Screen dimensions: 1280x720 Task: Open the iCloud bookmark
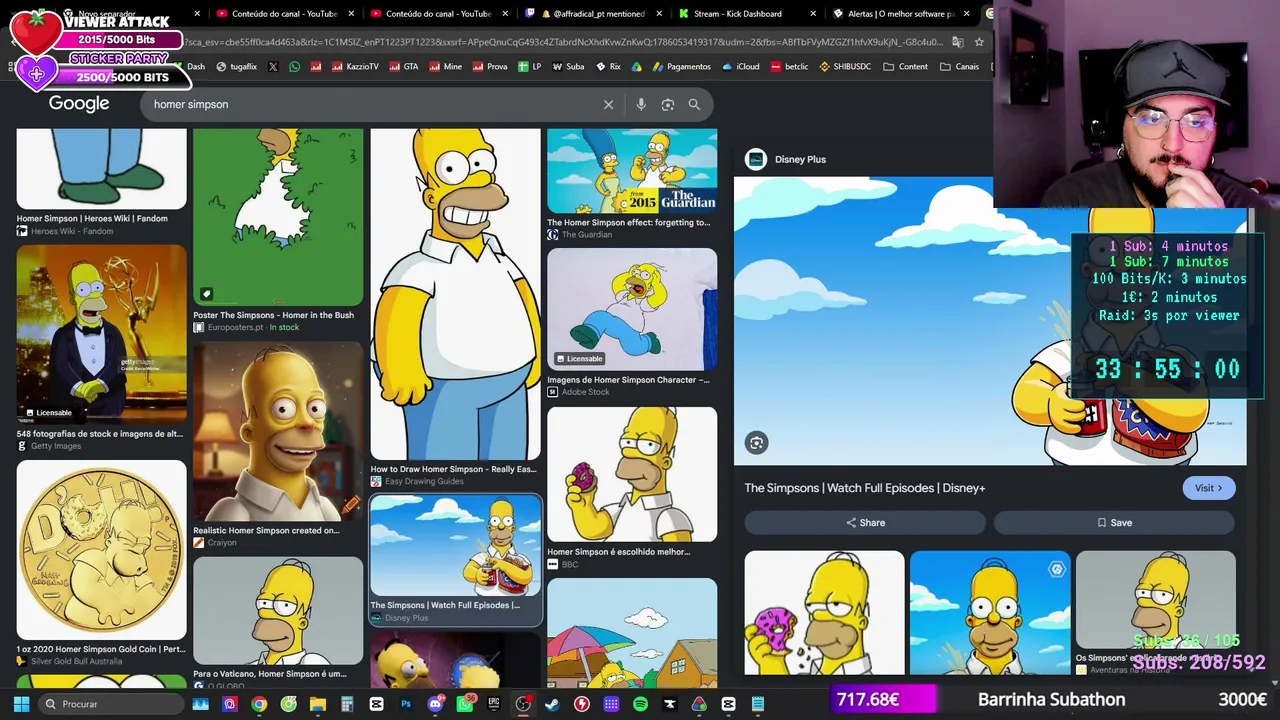coord(740,67)
